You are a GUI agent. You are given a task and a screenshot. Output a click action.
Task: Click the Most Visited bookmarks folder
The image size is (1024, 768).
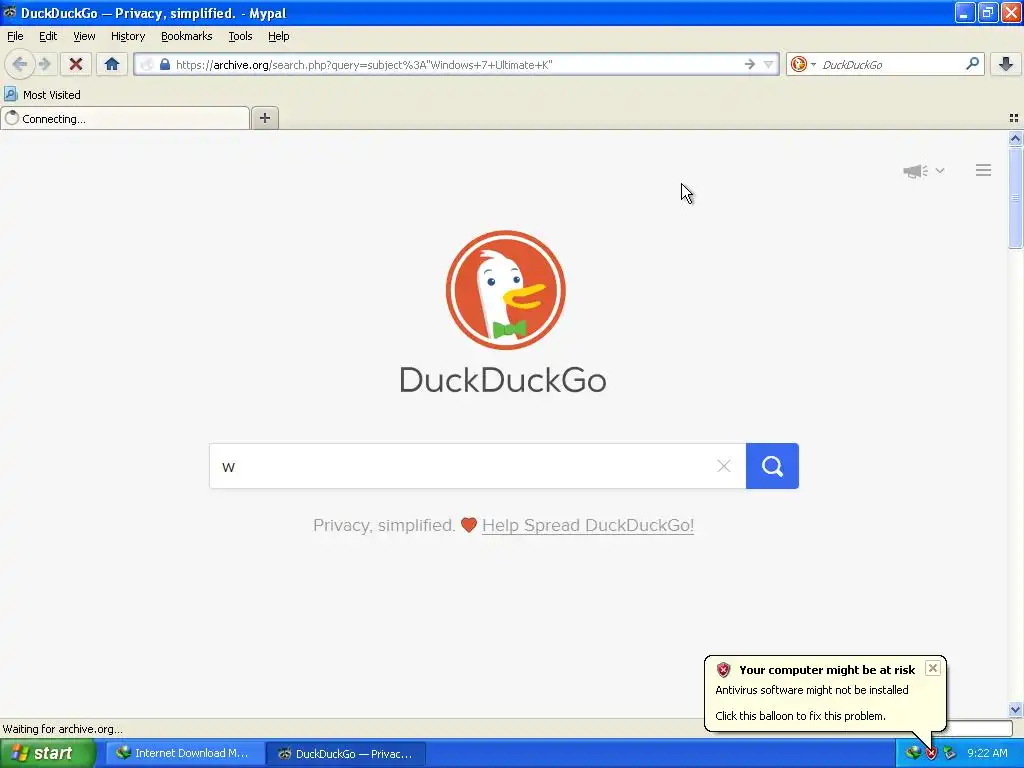coord(42,95)
